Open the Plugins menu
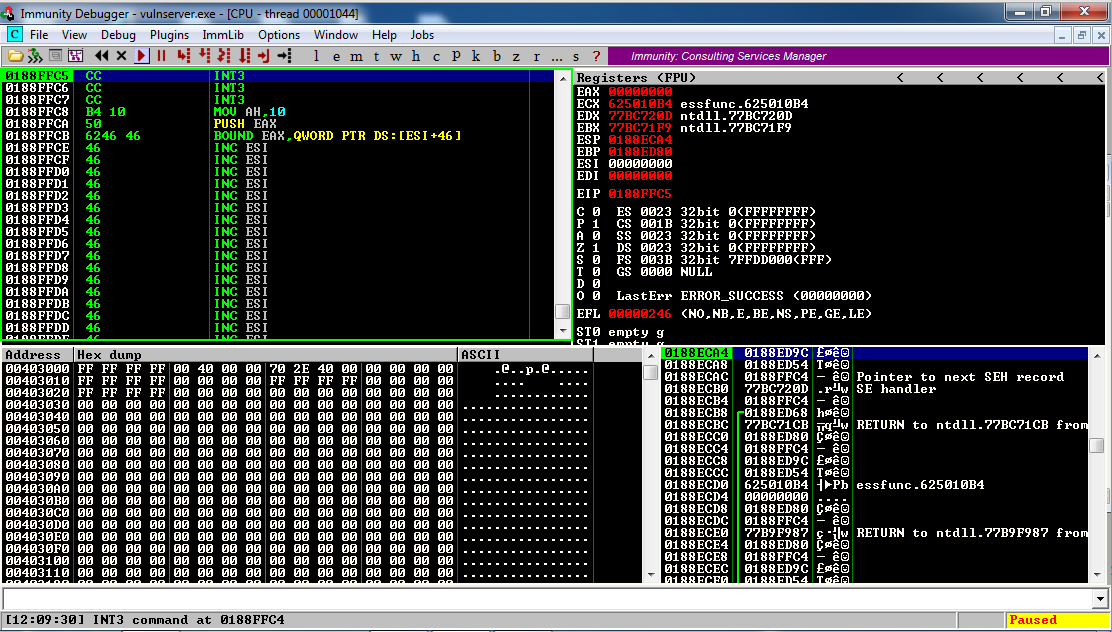The height and width of the screenshot is (632, 1112). click(169, 35)
